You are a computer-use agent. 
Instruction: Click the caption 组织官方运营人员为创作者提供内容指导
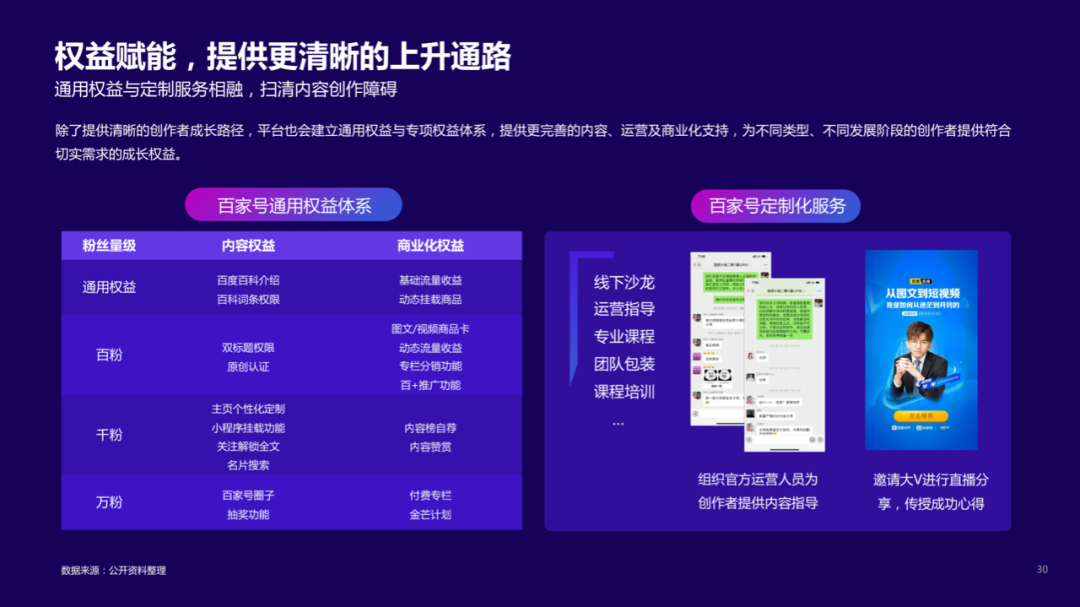[758, 491]
